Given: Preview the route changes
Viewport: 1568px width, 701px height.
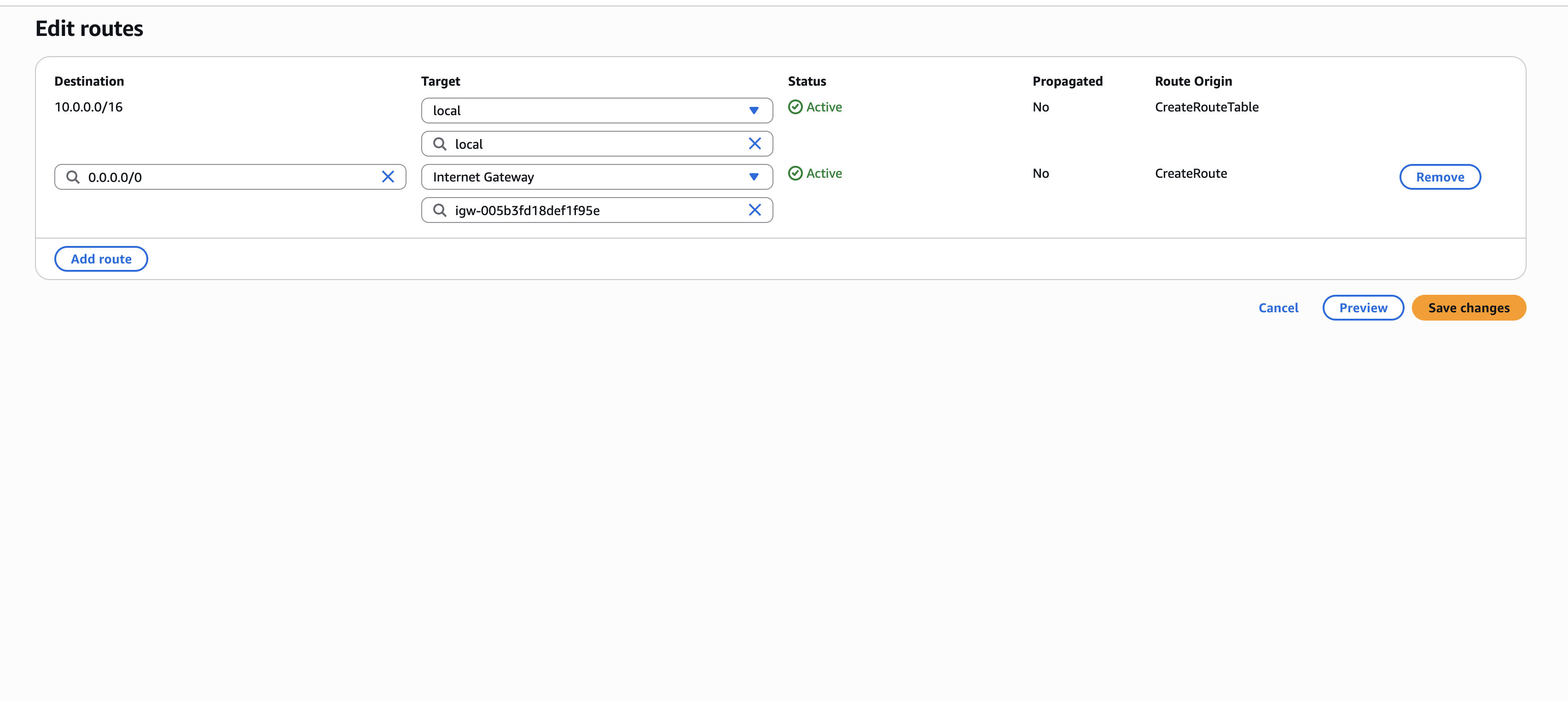Looking at the screenshot, I should click(x=1363, y=308).
